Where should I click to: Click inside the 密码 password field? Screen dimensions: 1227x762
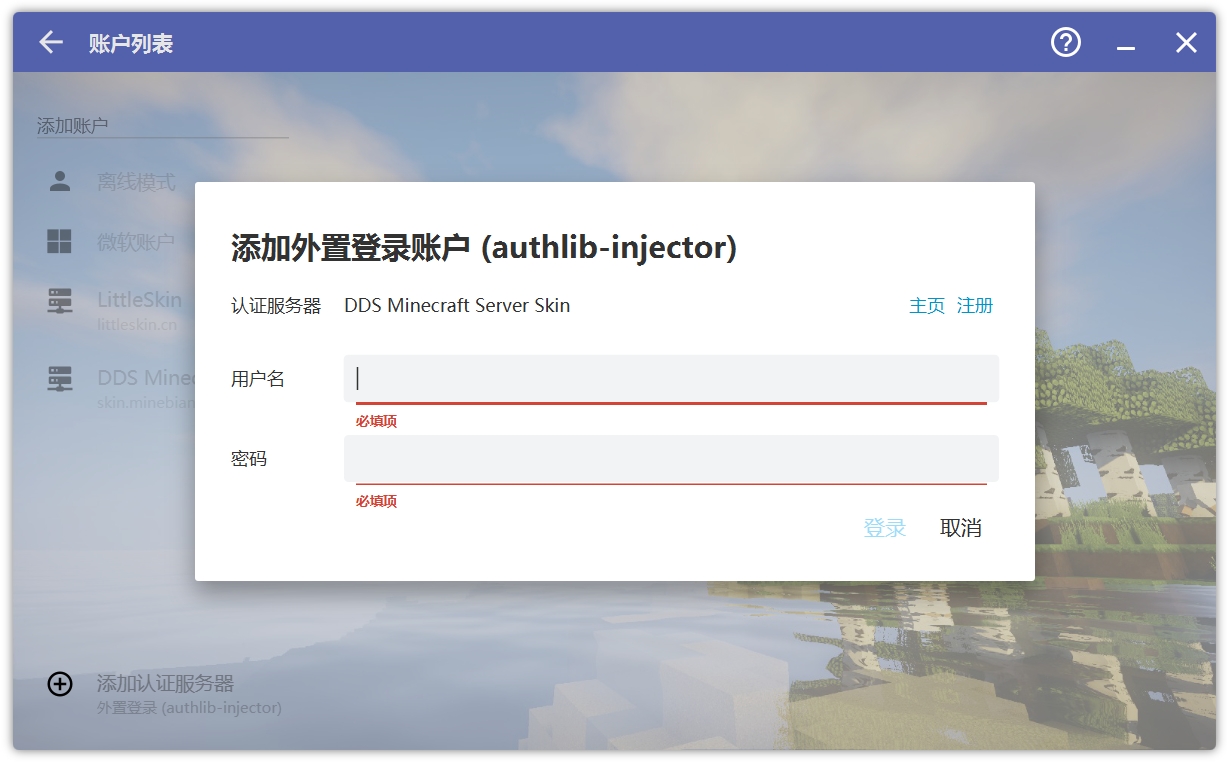coord(670,458)
